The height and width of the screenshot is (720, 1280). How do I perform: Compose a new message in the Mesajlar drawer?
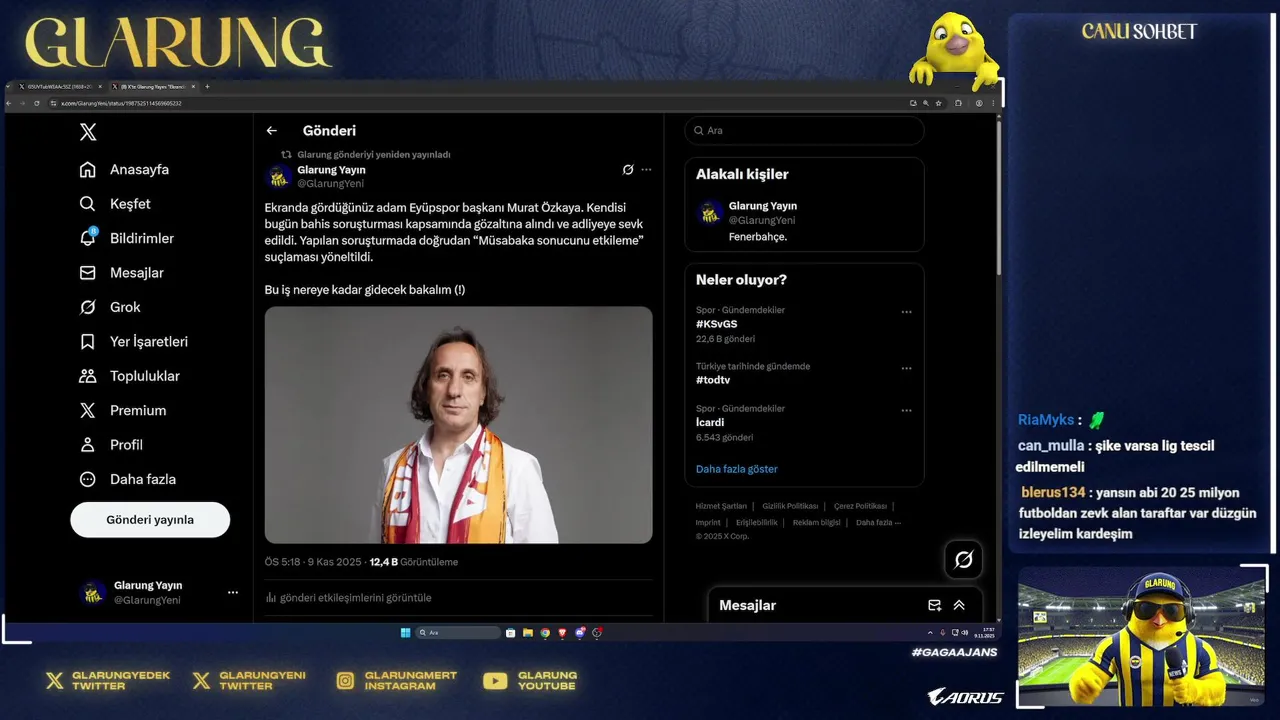point(934,605)
